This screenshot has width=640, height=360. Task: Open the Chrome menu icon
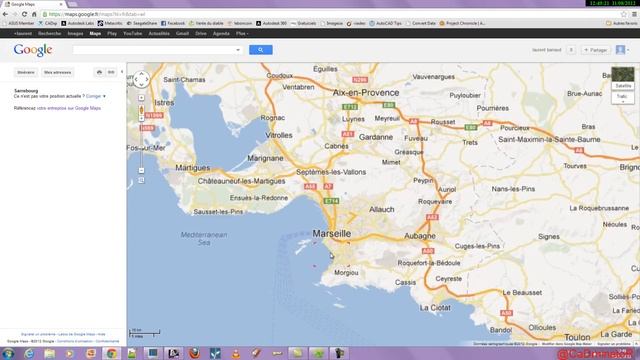[x=634, y=14]
